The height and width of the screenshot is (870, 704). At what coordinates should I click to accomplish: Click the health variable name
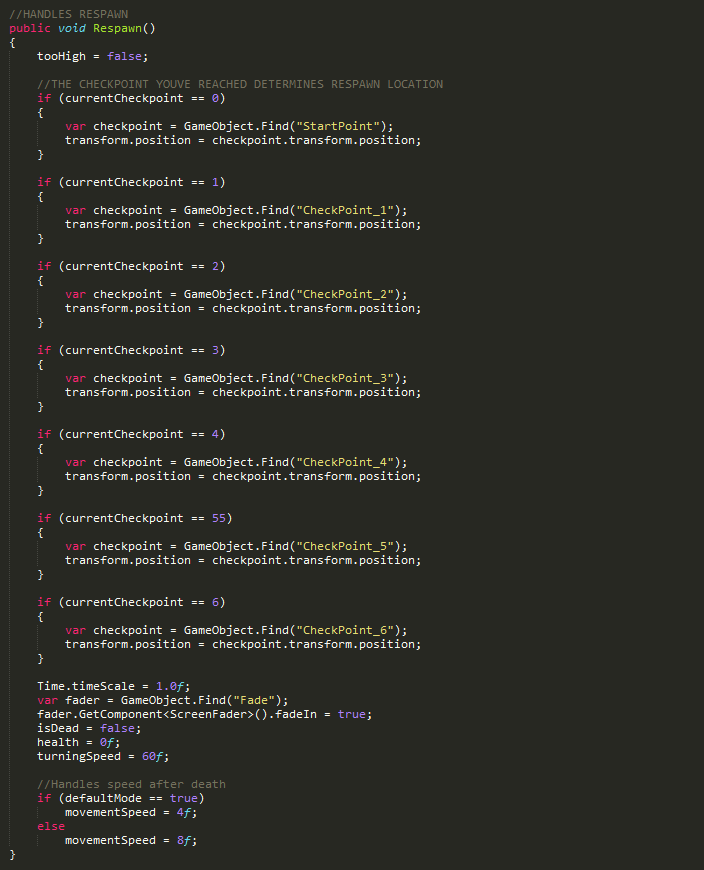tap(58, 742)
